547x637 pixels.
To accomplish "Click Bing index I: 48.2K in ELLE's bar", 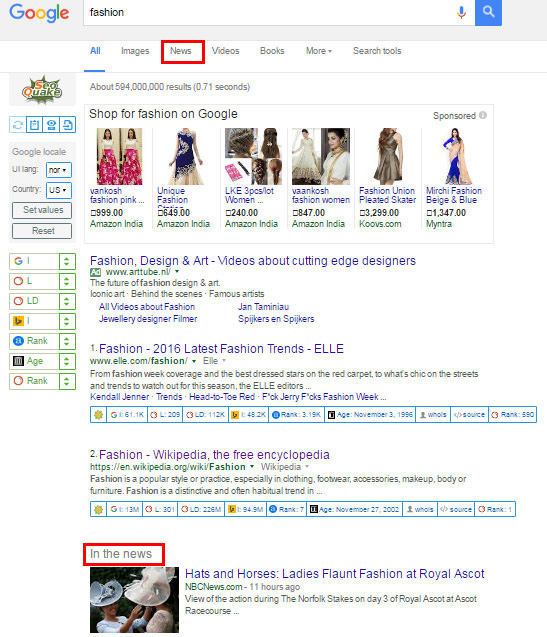I will tap(248, 415).
